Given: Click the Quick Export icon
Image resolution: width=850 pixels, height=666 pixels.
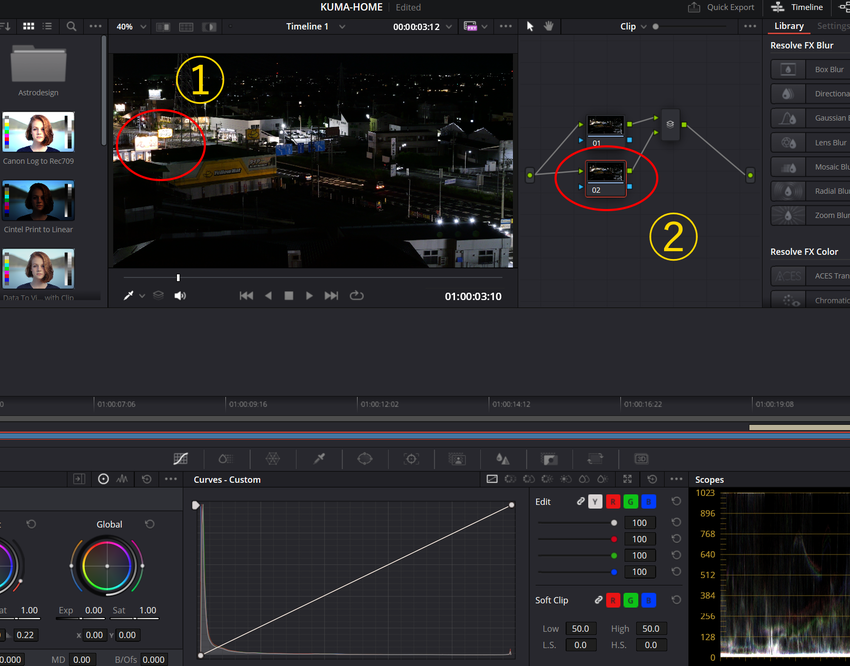Looking at the screenshot, I should coord(694,7).
